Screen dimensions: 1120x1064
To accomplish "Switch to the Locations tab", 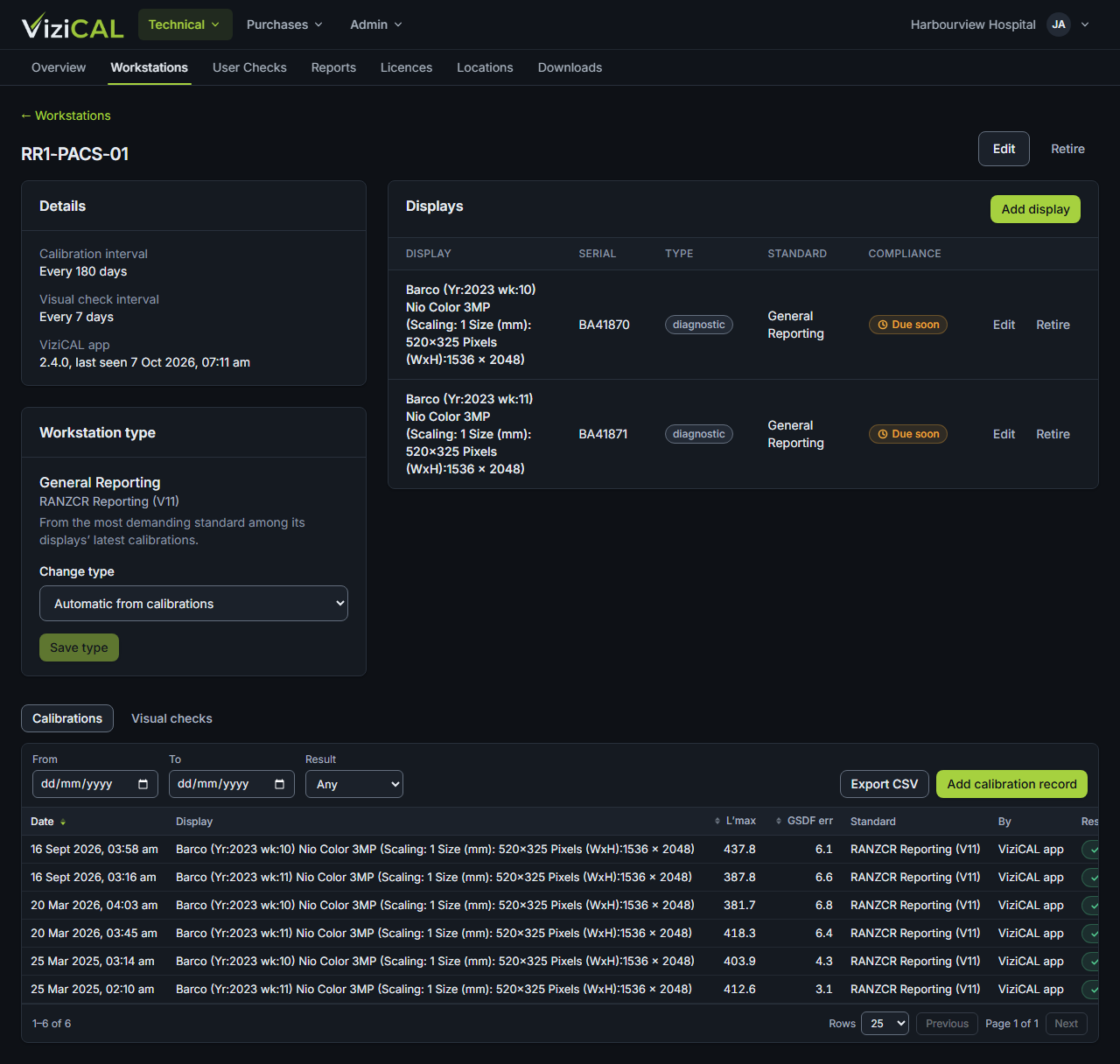I will [x=485, y=67].
